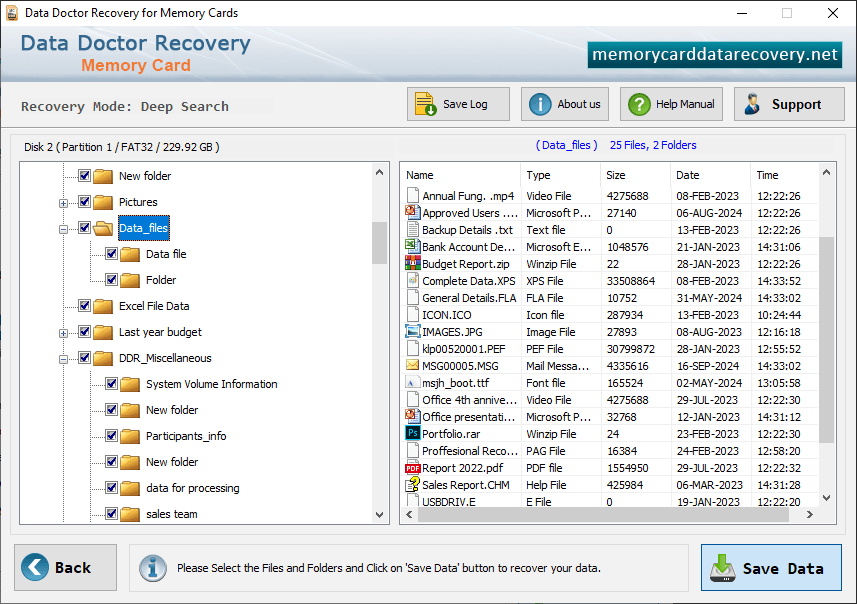Open the About us dialog
Screen dimensions: 857x604
tap(565, 104)
